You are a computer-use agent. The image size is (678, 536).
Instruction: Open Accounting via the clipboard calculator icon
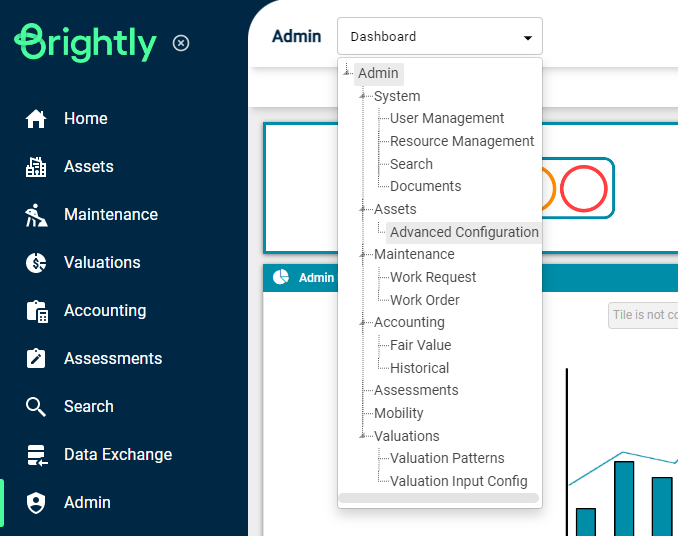tap(37, 311)
